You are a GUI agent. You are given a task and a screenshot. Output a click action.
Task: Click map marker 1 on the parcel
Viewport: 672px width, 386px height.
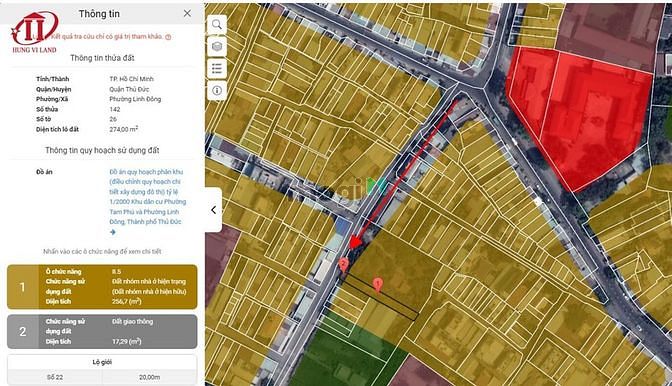click(378, 284)
